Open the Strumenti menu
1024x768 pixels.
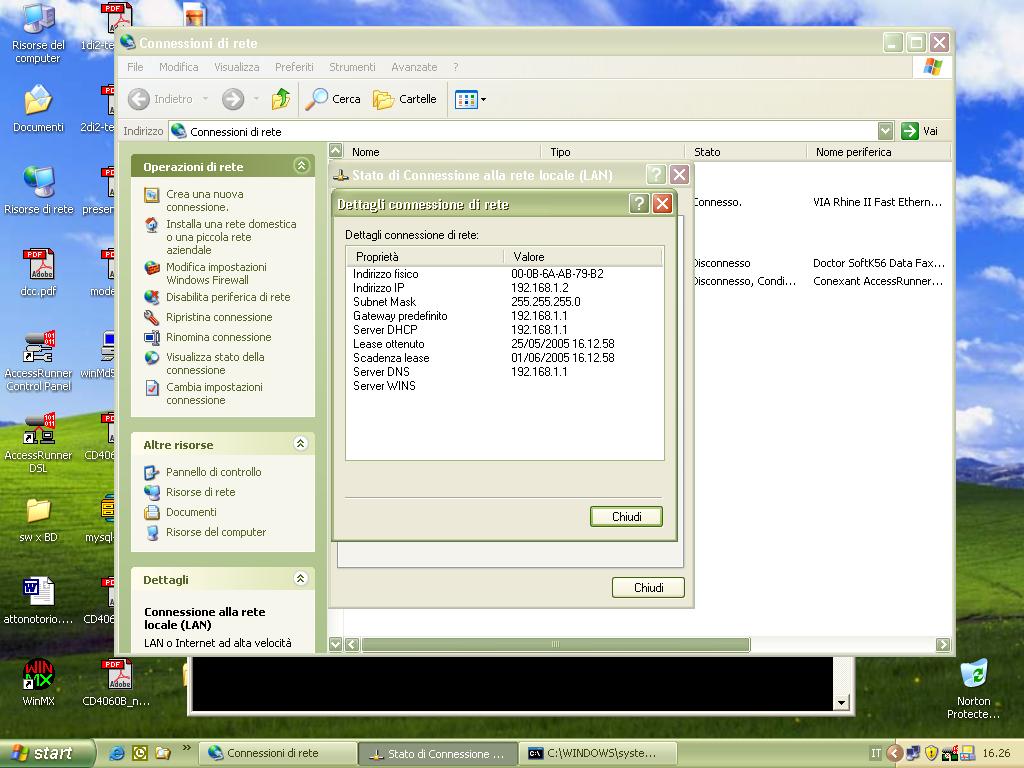[x=352, y=67]
